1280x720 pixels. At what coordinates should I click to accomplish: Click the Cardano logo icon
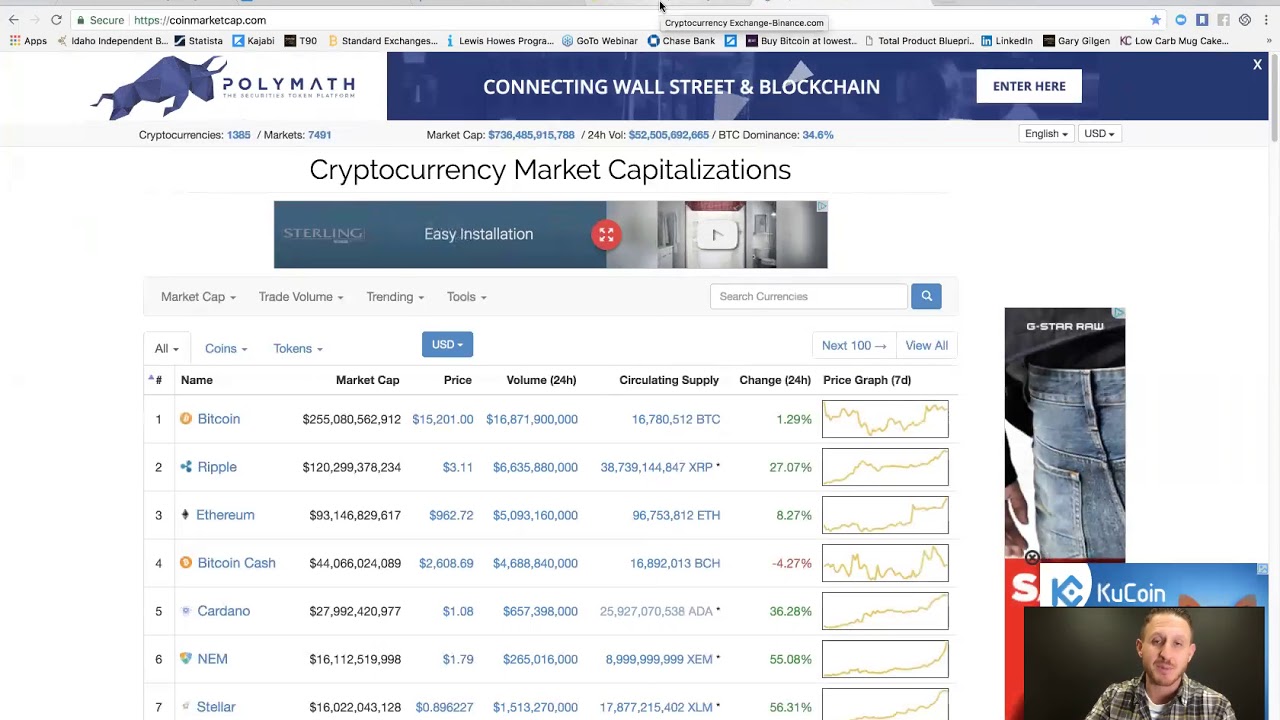pos(185,611)
